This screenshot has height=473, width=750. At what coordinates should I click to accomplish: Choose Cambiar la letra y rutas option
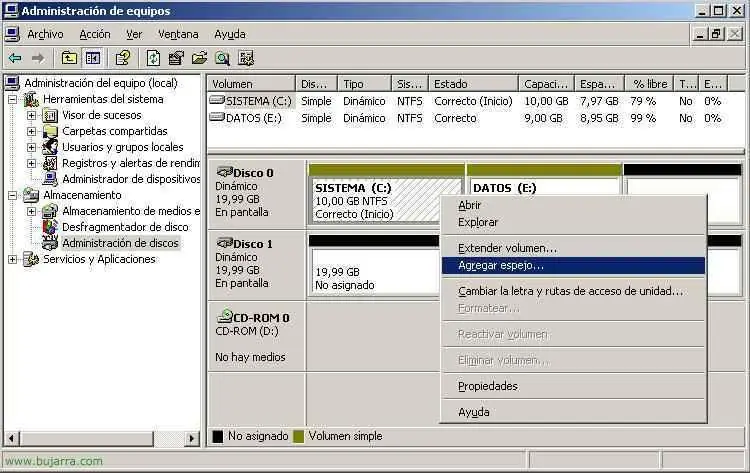point(573,291)
